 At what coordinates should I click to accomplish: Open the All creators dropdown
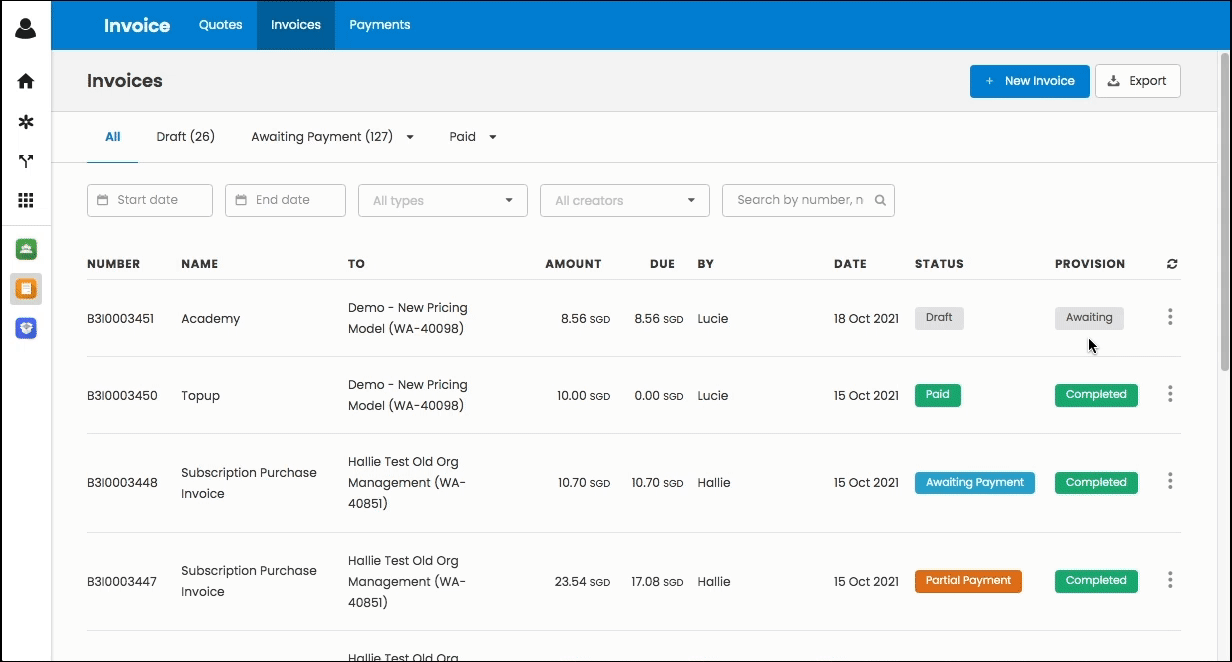pos(625,200)
